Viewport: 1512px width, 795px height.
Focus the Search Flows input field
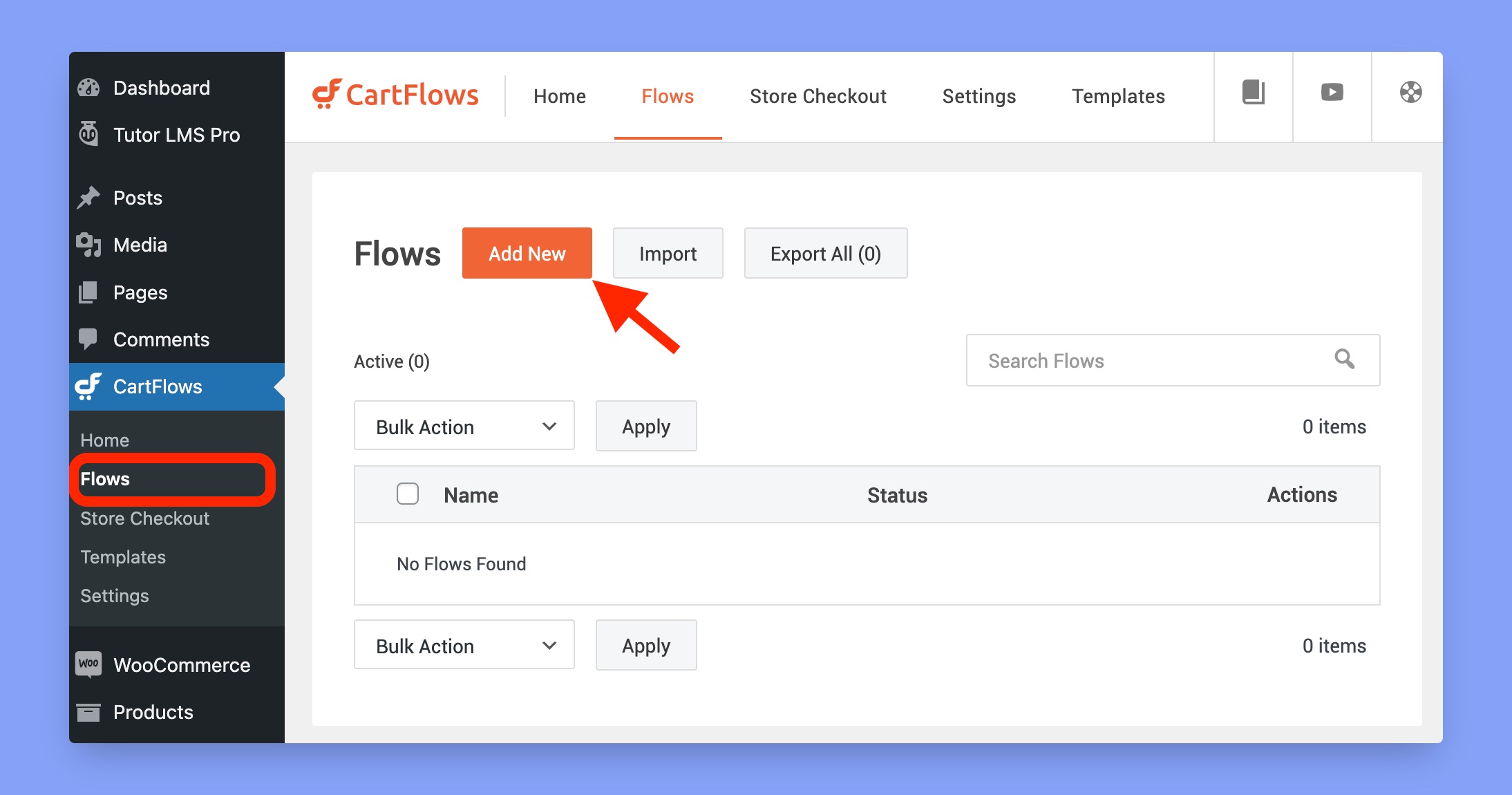(1173, 360)
